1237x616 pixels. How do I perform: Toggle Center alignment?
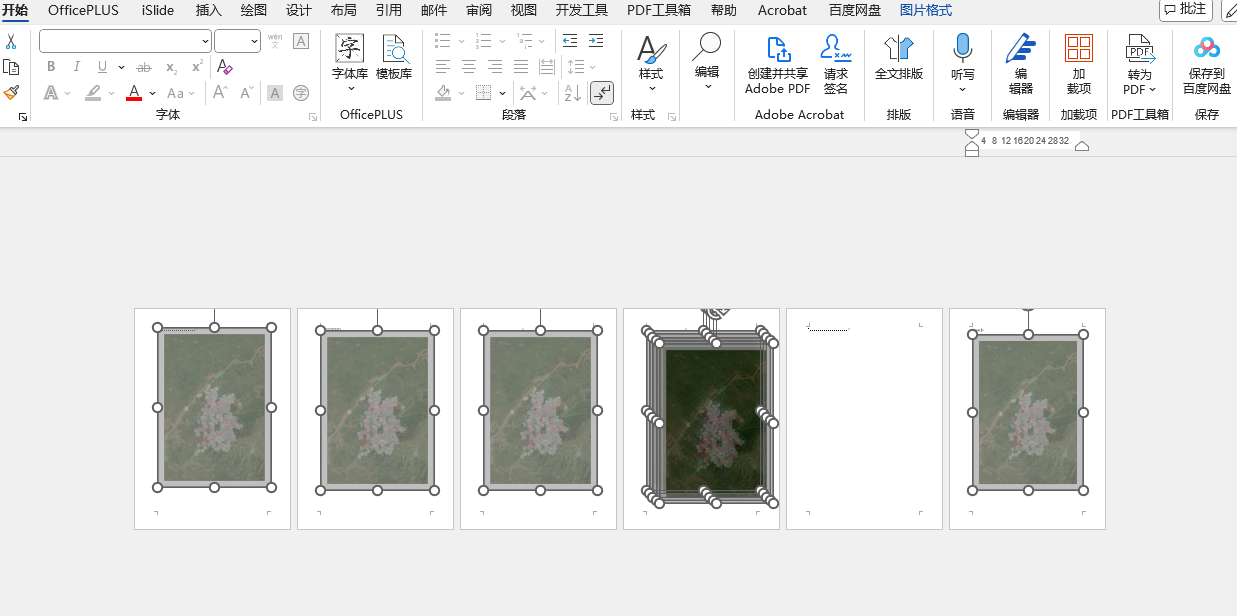pos(469,67)
